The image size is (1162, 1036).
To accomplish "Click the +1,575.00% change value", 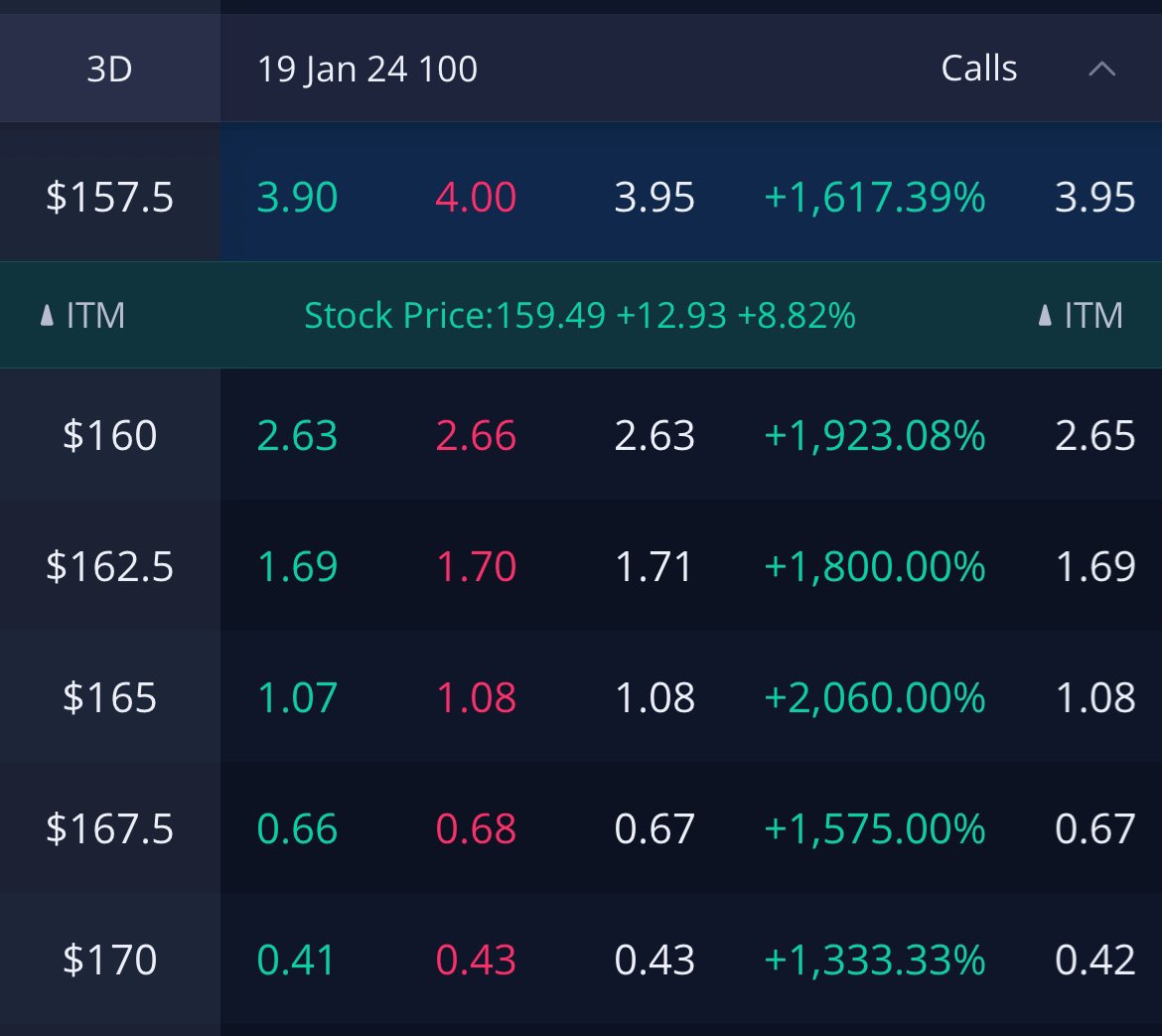I will (x=874, y=828).
